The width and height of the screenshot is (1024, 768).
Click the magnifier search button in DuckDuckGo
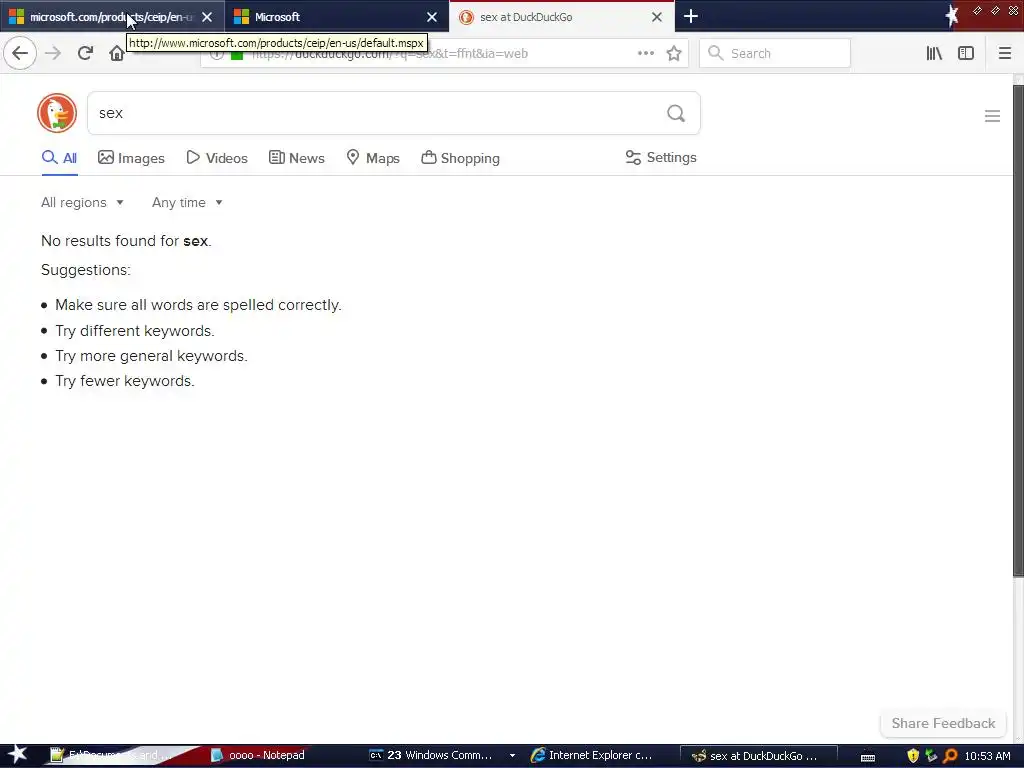click(x=676, y=113)
